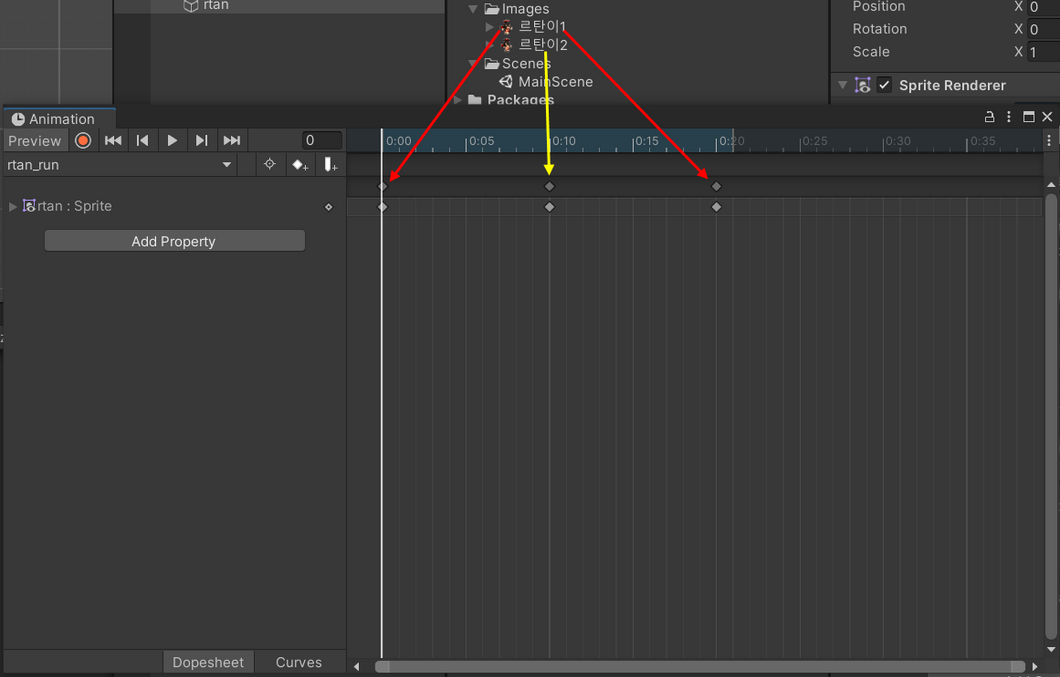
Task: Click the current frame number field
Action: tap(322, 141)
